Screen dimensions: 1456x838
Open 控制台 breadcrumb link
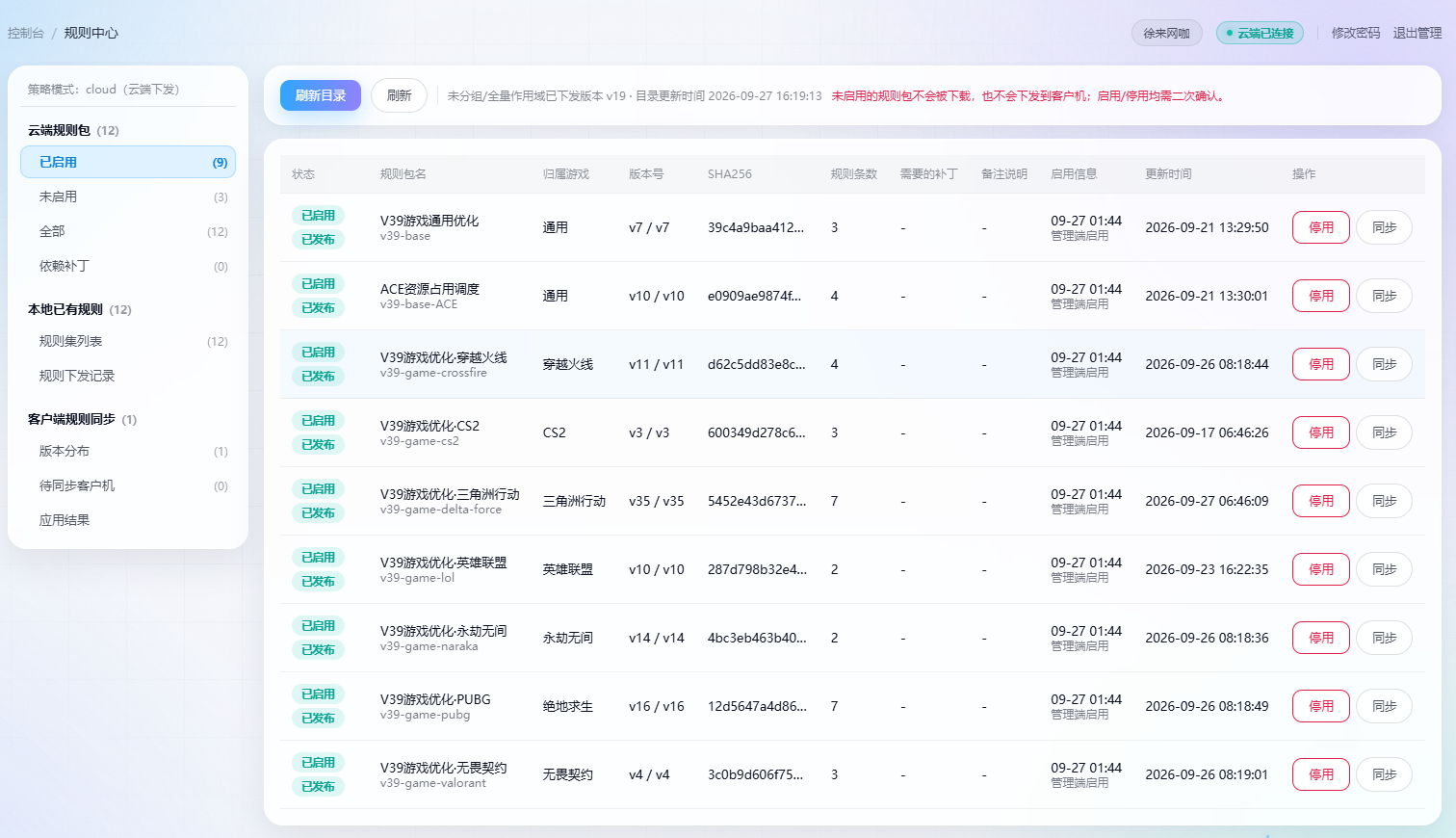click(x=26, y=33)
